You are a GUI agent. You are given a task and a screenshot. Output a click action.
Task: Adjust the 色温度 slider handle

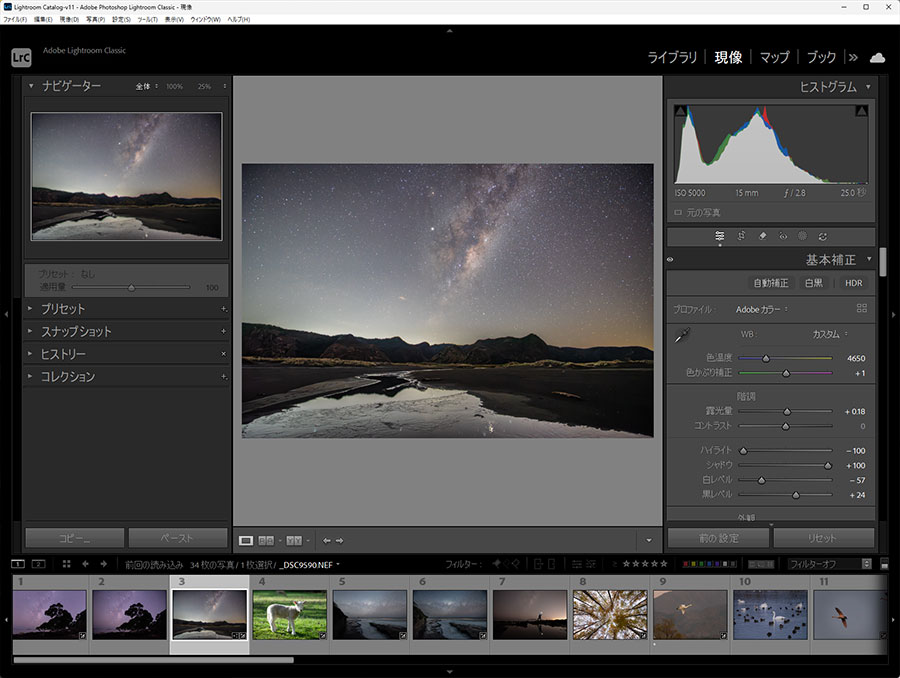[x=766, y=358]
